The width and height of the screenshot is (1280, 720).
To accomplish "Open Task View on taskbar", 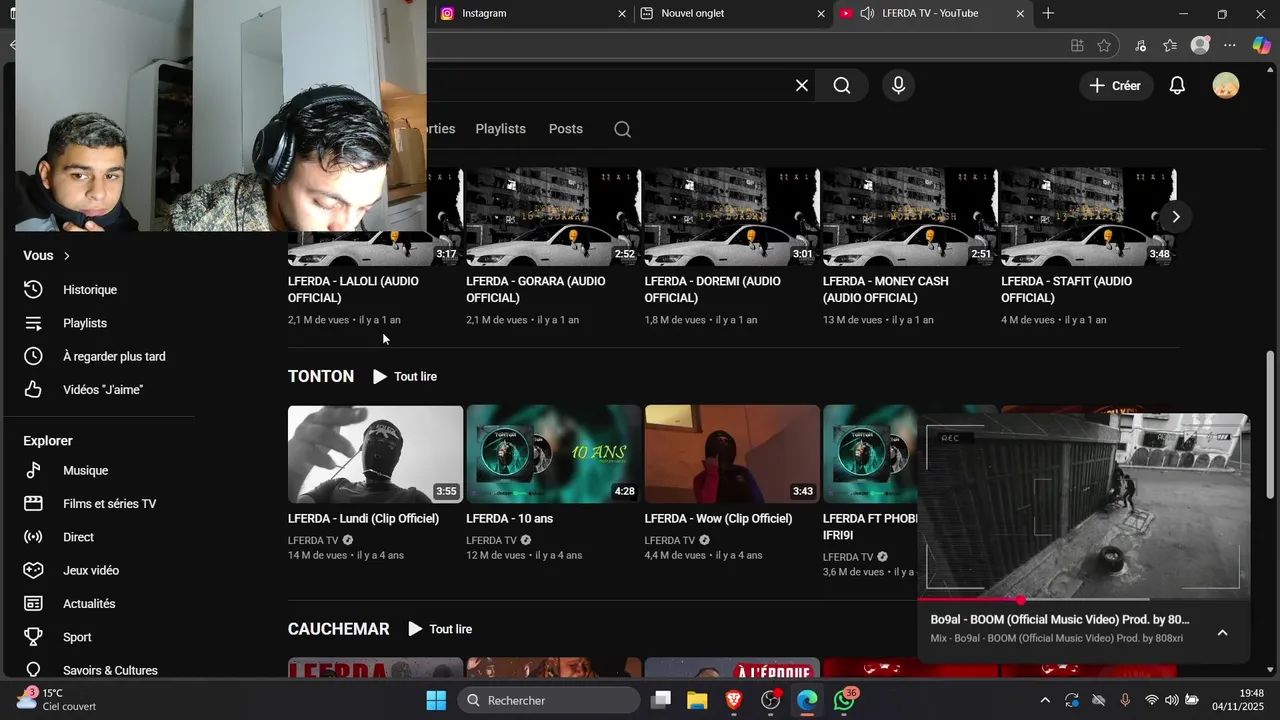I will tap(660, 700).
